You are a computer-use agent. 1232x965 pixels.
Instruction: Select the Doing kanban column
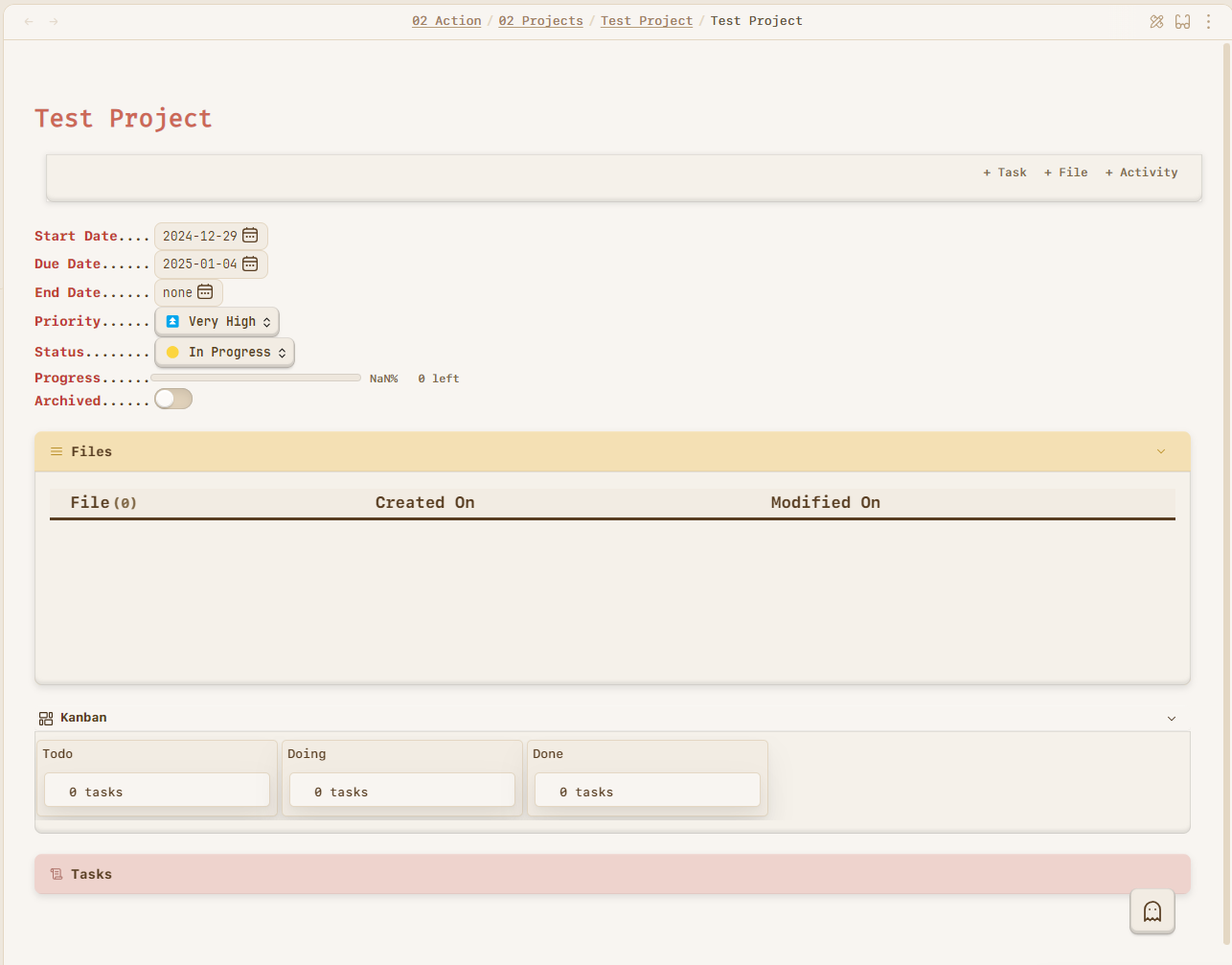pyautogui.click(x=402, y=778)
